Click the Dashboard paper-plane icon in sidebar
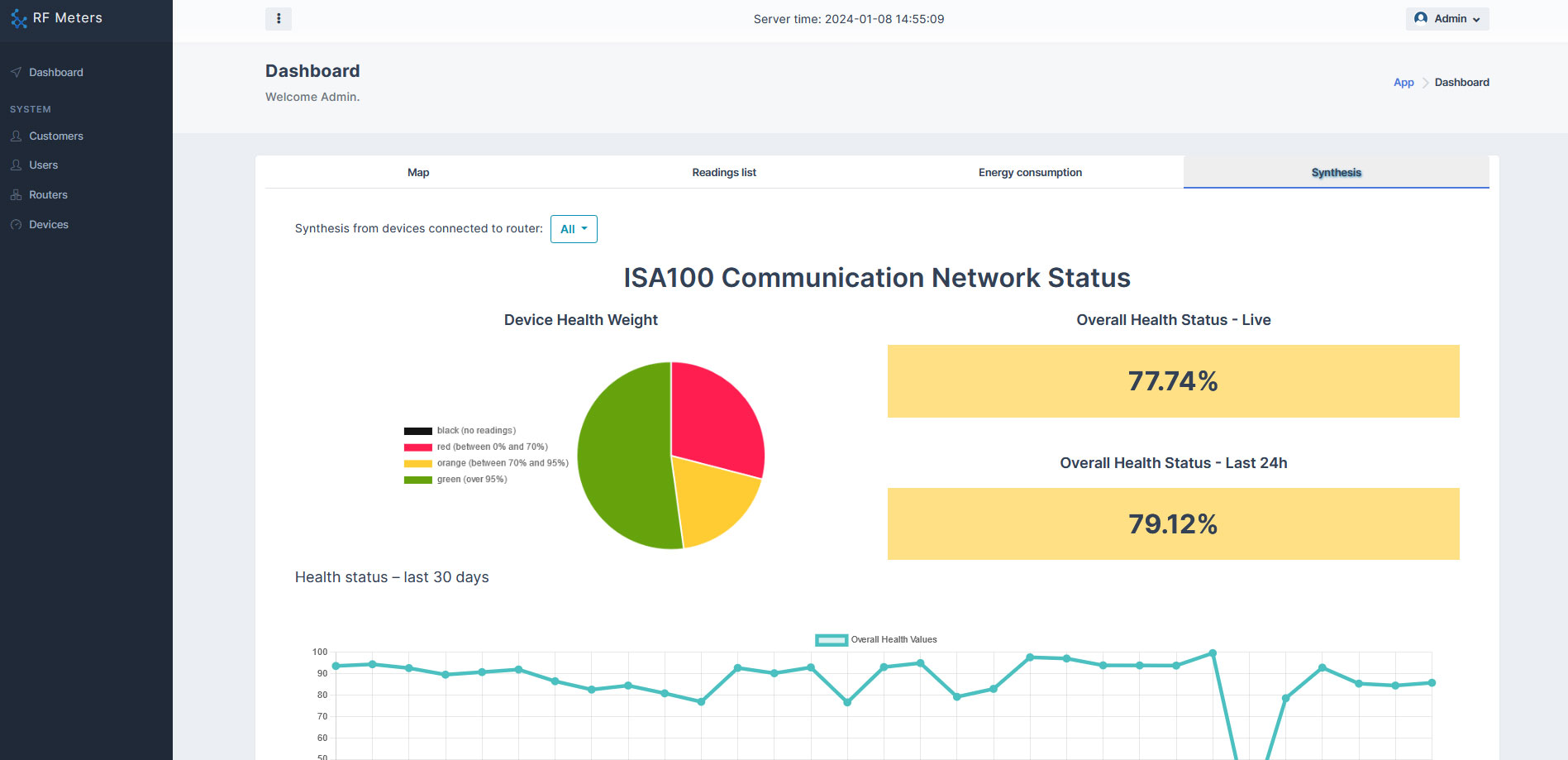 tap(16, 73)
